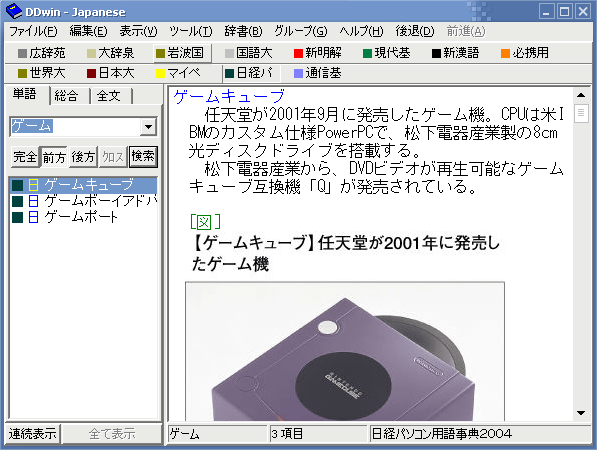Open the 編集(E) menu
Screen dimensions: 597x450
pos(88,31)
